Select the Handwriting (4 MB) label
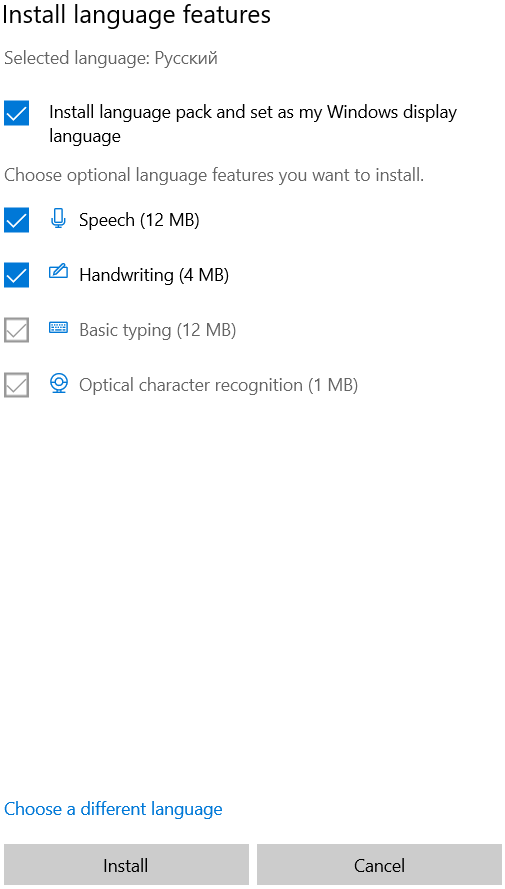 pos(154,275)
